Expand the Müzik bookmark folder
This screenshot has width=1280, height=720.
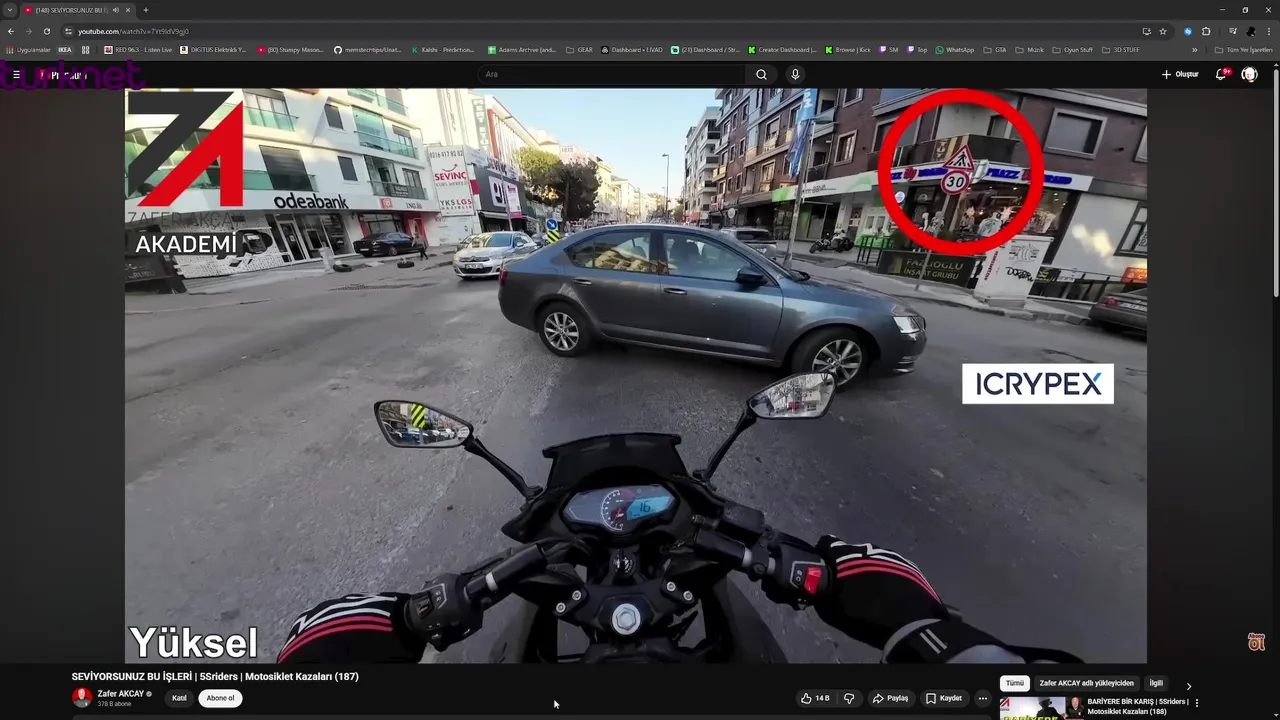tap(1029, 49)
